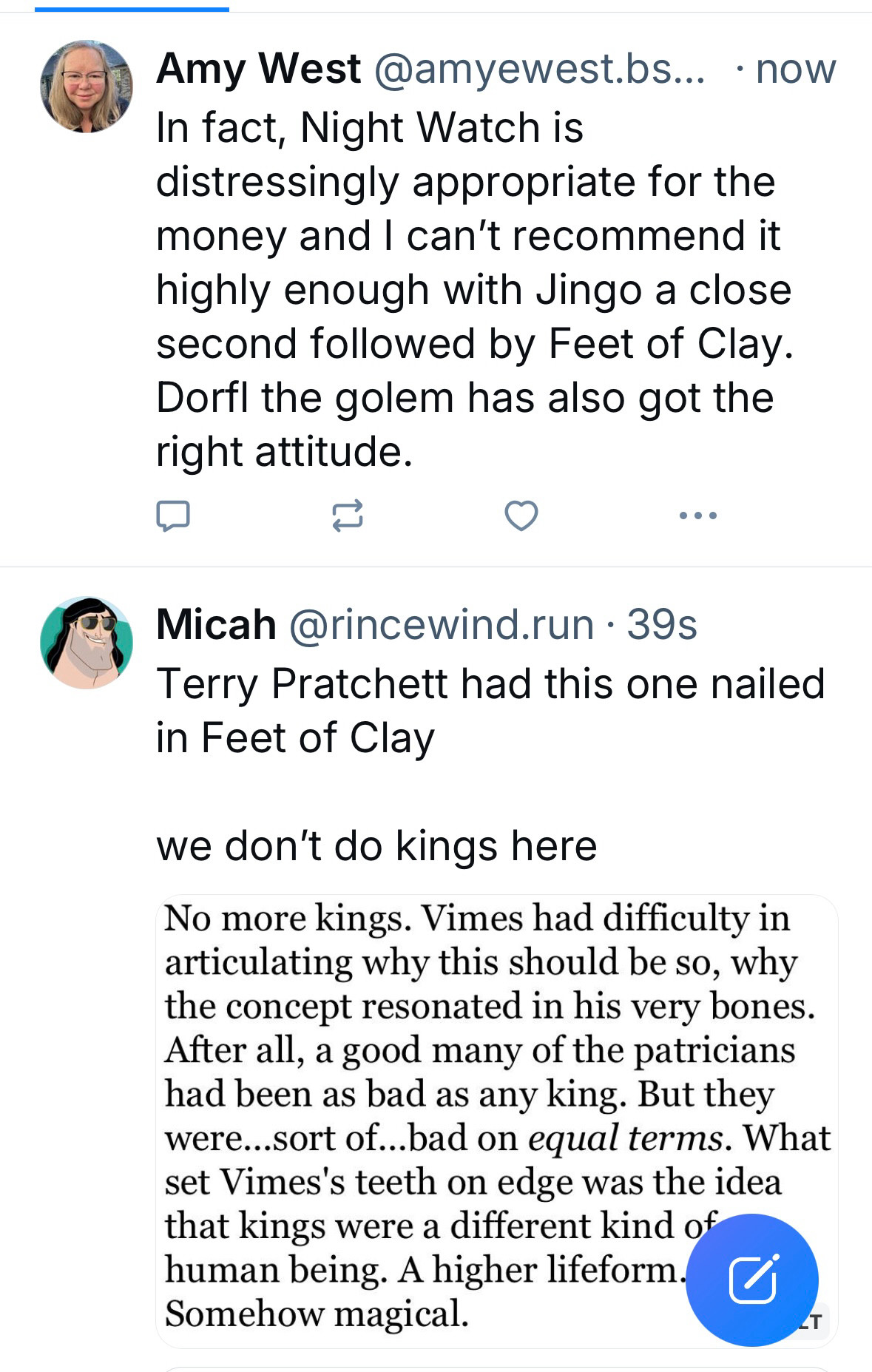This screenshot has width=872, height=1372.
Task: Open the @rincewind.run handle
Action: tap(442, 624)
